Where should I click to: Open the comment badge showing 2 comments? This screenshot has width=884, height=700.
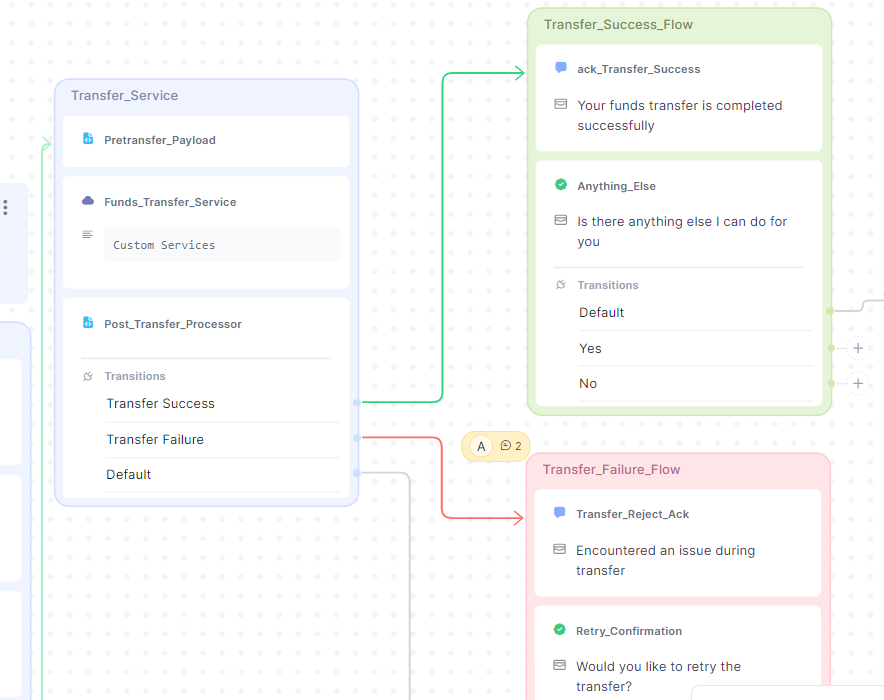511,446
